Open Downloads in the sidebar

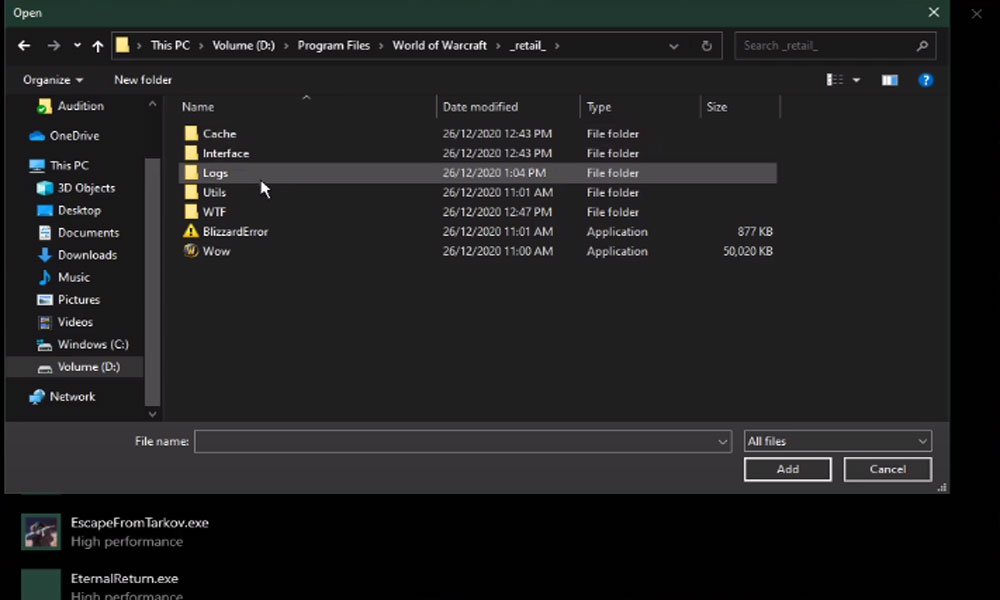coord(77,255)
